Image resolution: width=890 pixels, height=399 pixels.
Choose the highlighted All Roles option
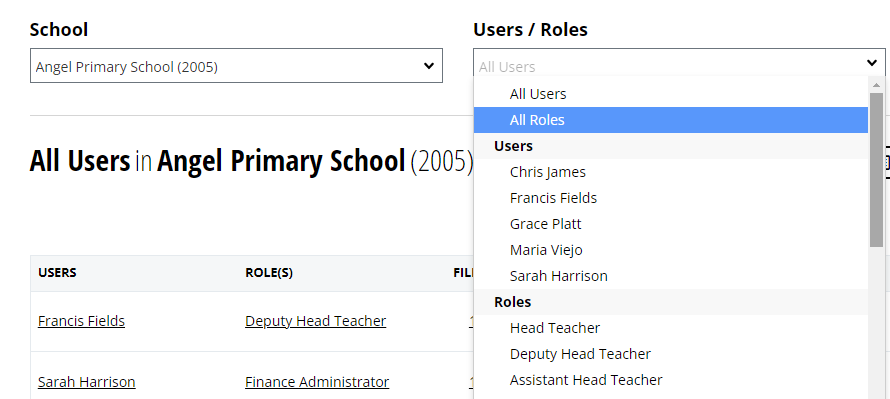pos(671,120)
